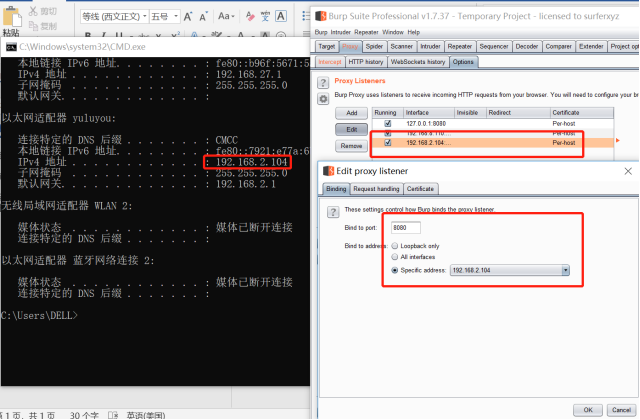Click the Interface column header
The height and width of the screenshot is (420, 640).
tap(429, 113)
